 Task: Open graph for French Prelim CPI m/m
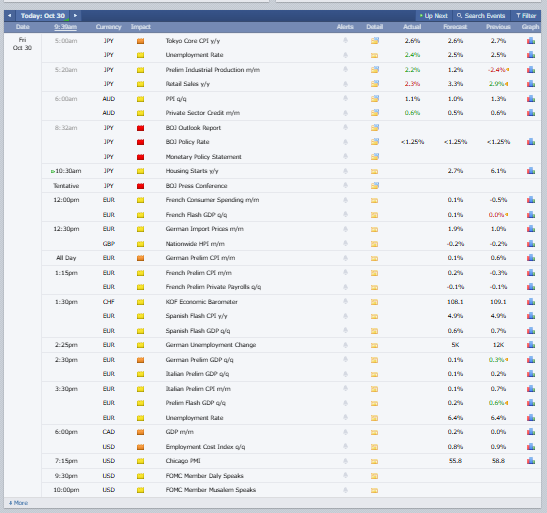(531, 272)
